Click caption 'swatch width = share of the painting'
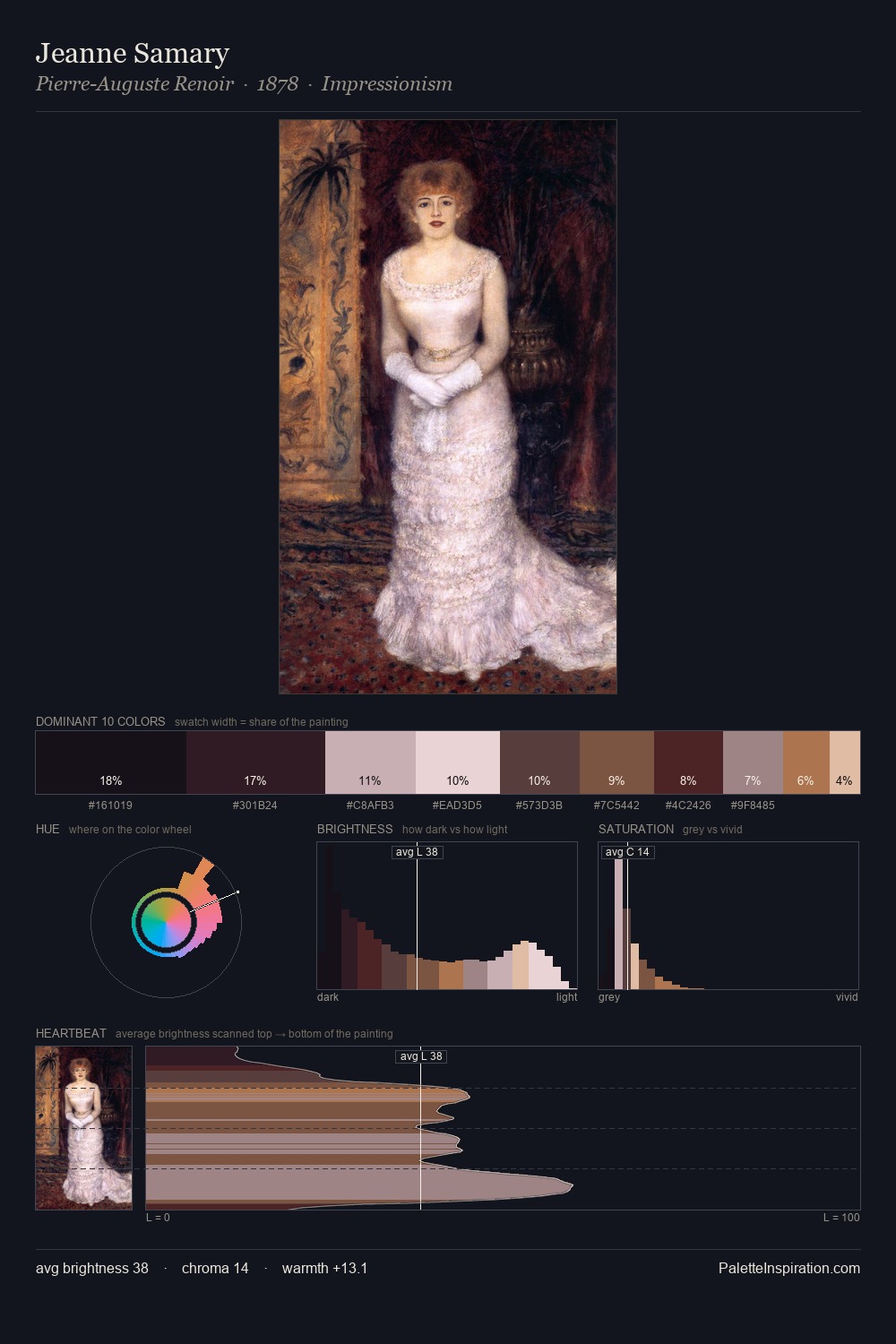The width and height of the screenshot is (896, 1344). tap(262, 721)
